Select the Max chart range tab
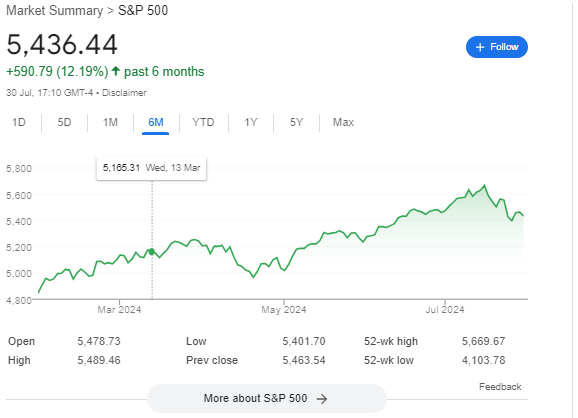The image size is (578, 418). pyautogui.click(x=343, y=122)
